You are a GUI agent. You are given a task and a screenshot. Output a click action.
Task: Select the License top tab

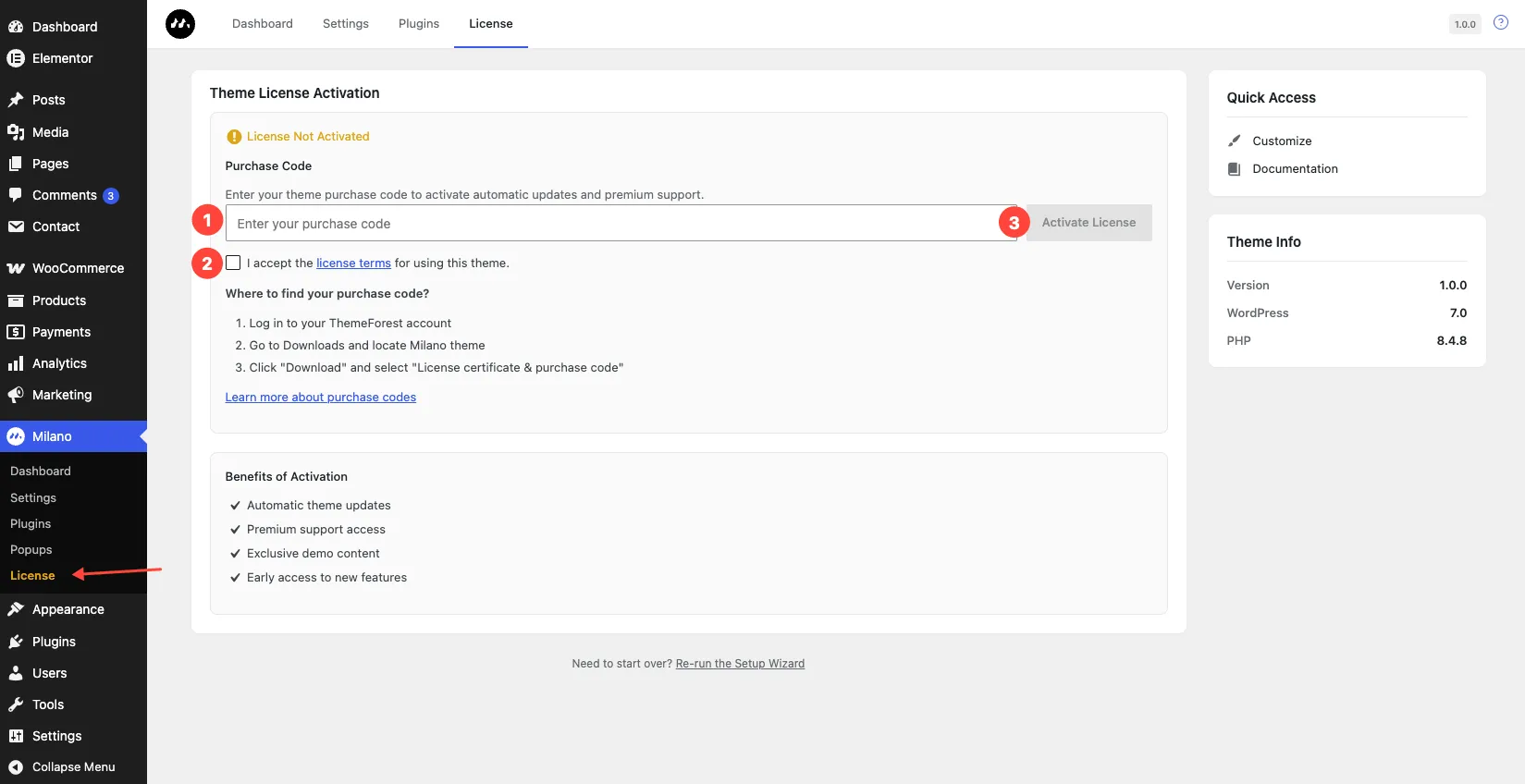(x=491, y=24)
